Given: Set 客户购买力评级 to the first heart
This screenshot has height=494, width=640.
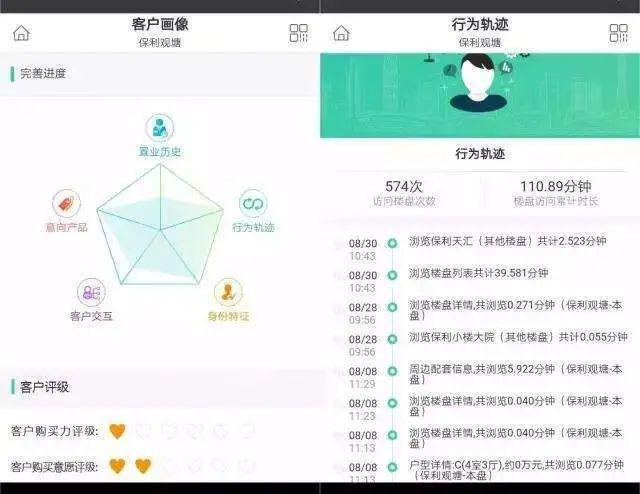Looking at the screenshot, I should (118, 431).
